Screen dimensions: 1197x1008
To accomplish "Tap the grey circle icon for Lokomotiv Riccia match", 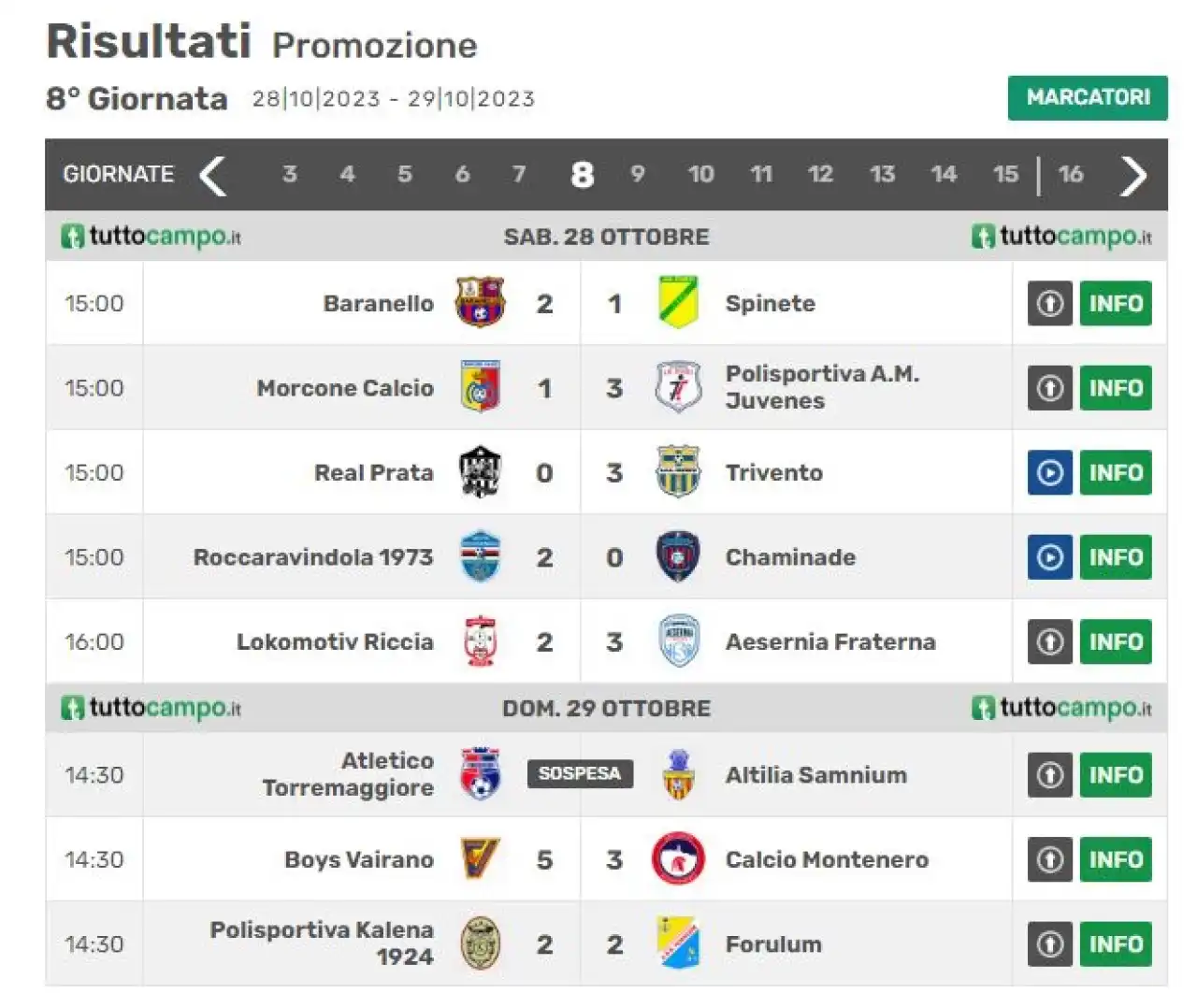I will point(1049,642).
